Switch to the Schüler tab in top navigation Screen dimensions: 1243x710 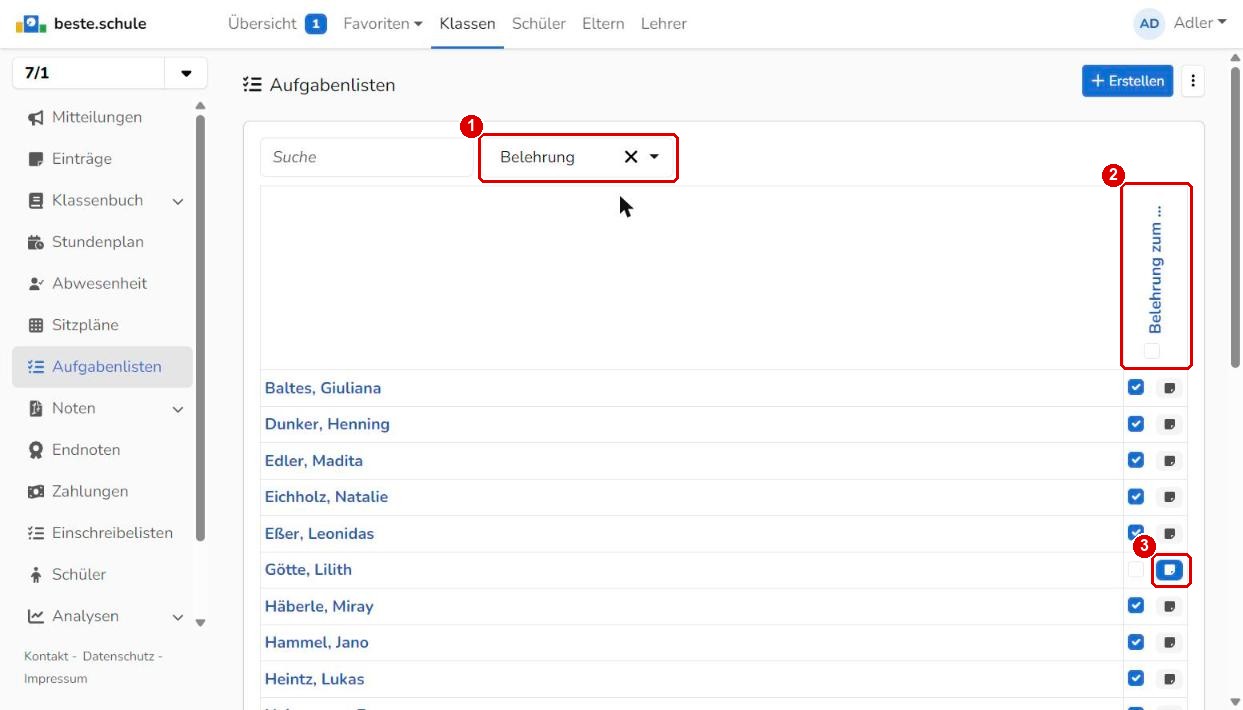(x=539, y=23)
